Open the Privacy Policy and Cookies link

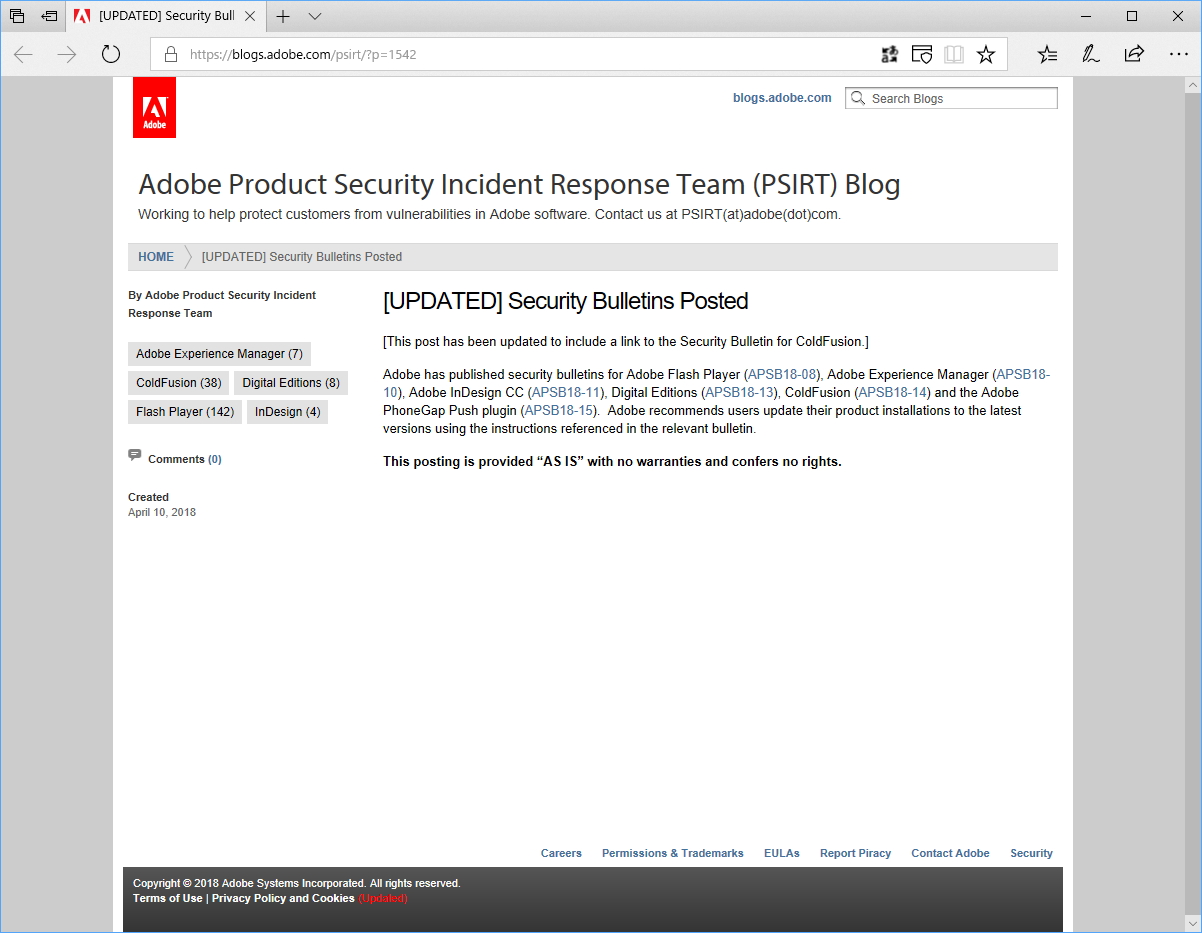[283, 898]
